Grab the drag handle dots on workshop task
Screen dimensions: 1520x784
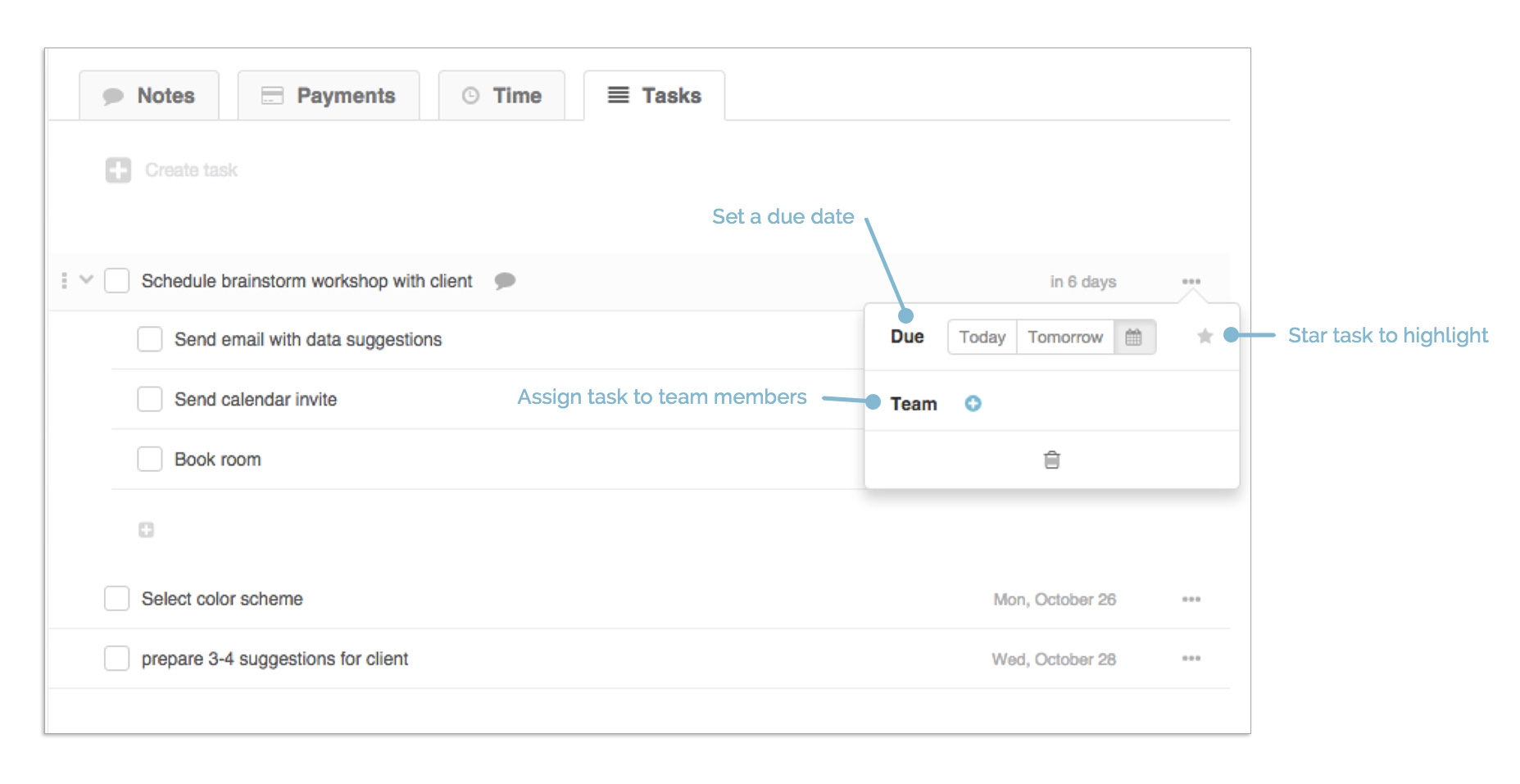pyautogui.click(x=64, y=280)
